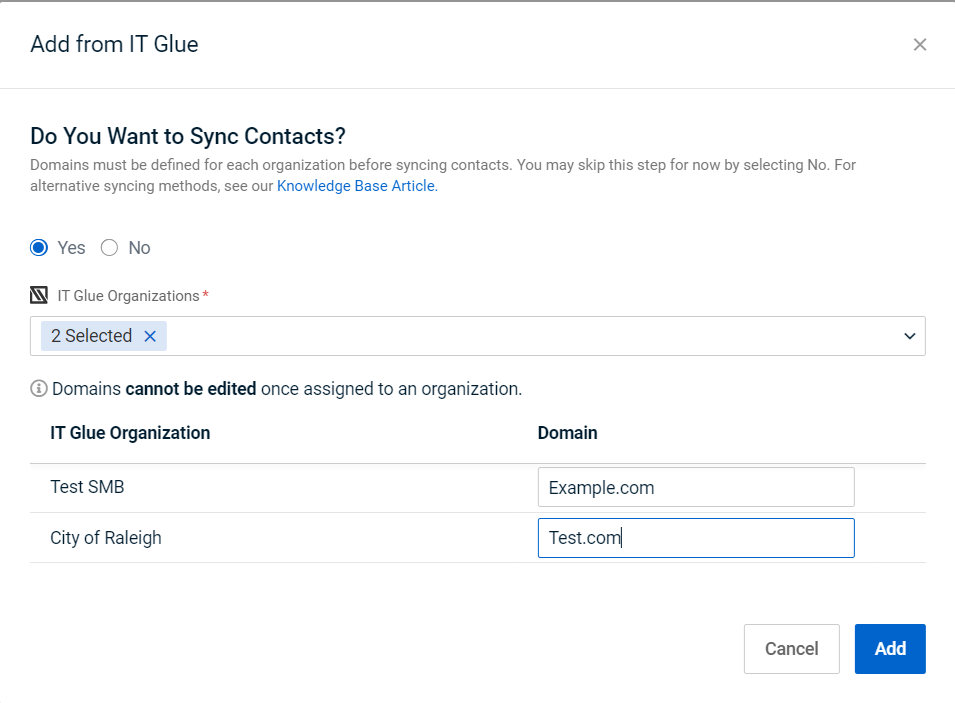Select the Yes radio button
955x703 pixels.
39,248
